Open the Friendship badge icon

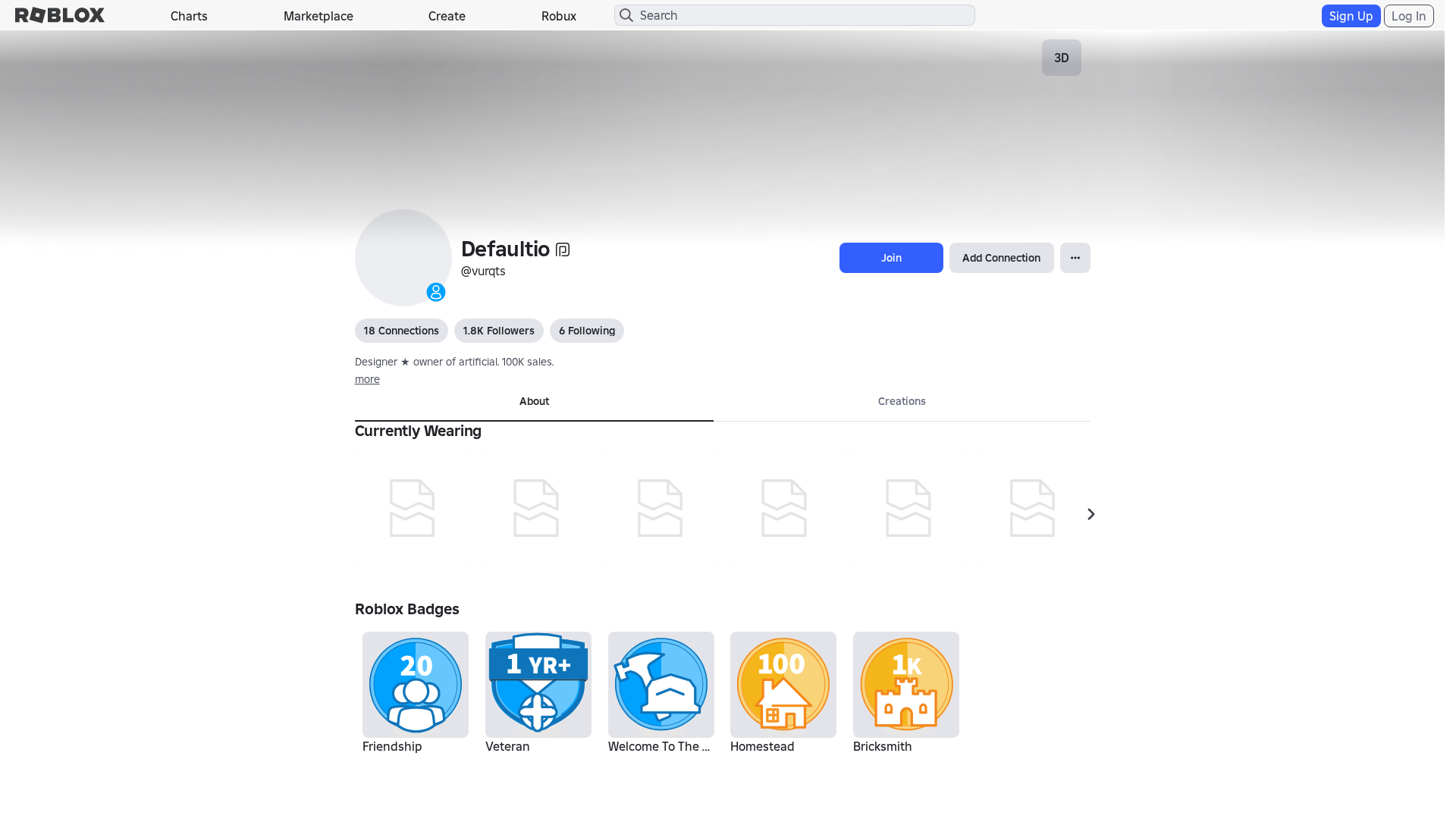(416, 685)
